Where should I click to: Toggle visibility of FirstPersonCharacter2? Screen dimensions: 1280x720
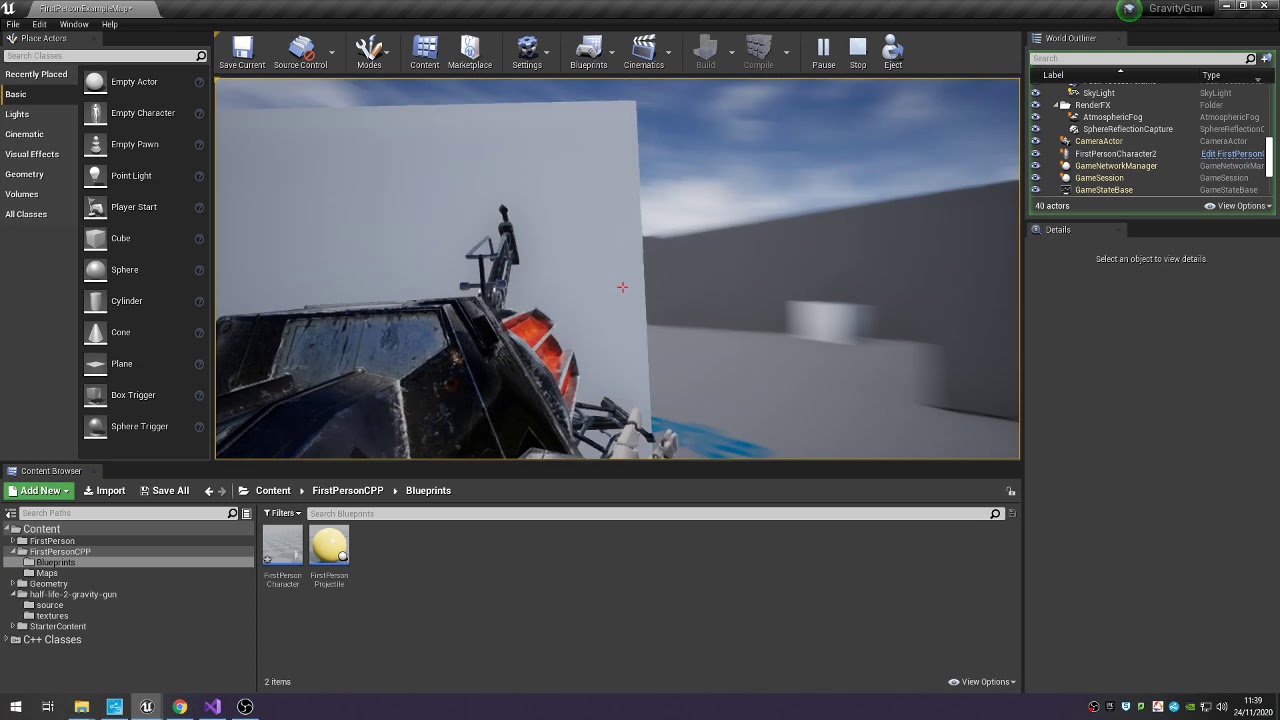pos(1035,154)
